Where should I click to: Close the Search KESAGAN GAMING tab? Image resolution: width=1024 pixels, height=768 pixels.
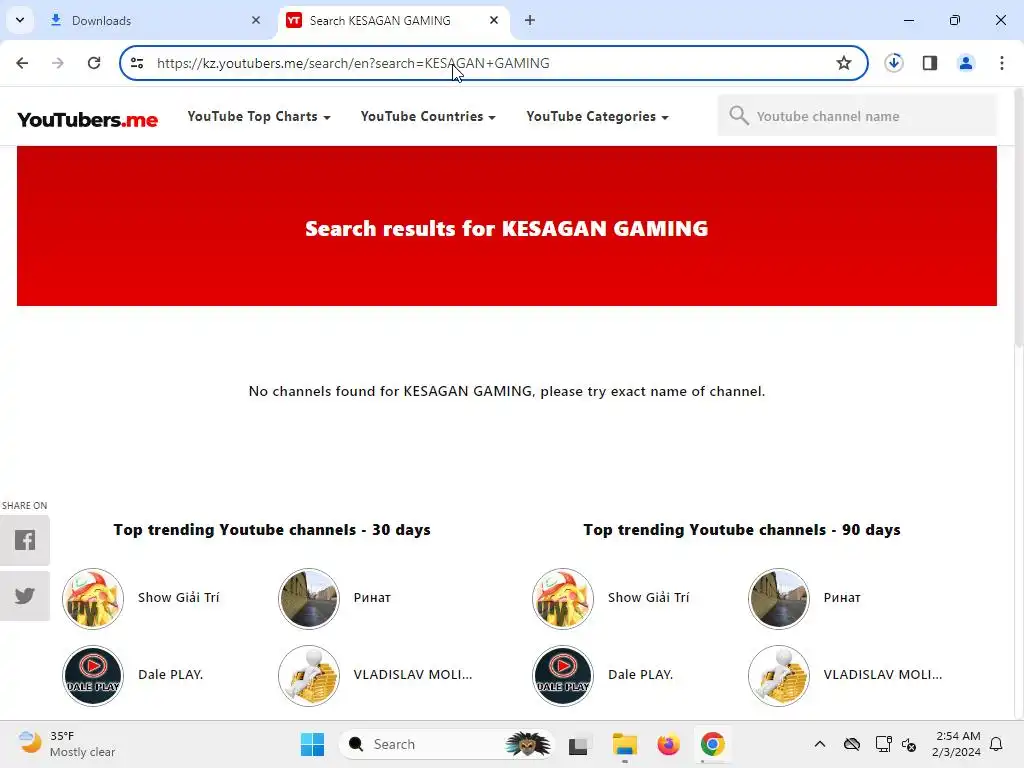494,20
